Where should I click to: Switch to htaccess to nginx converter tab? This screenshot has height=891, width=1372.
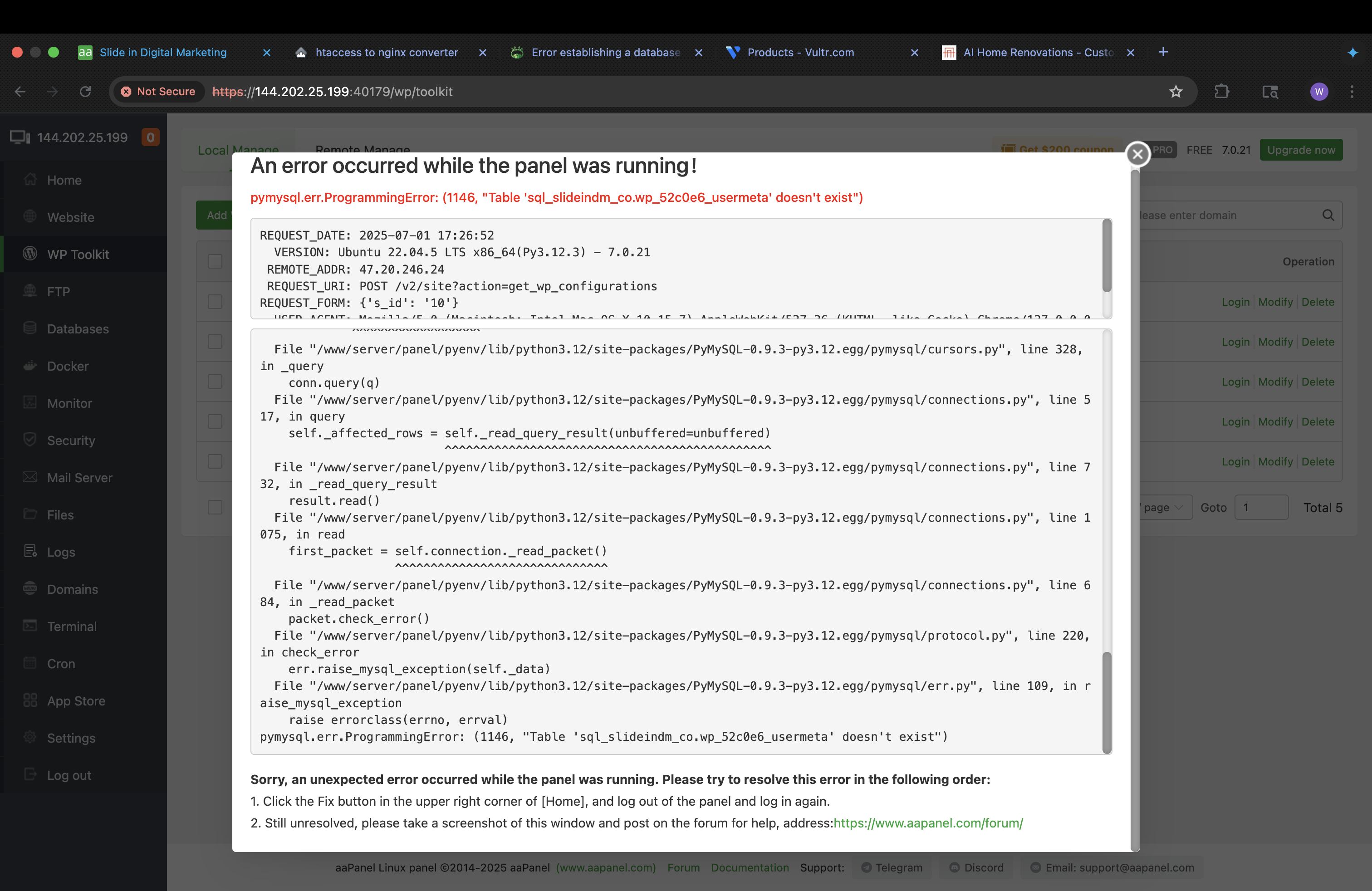click(386, 53)
